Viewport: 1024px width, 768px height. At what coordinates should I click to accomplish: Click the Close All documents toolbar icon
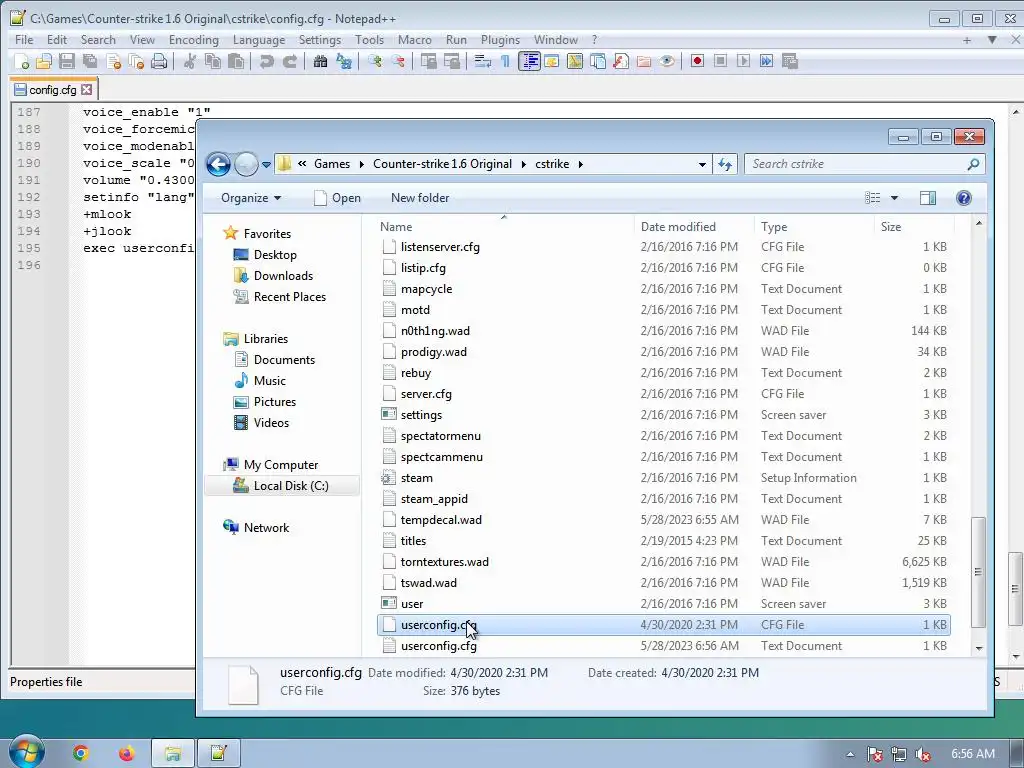coord(136,61)
